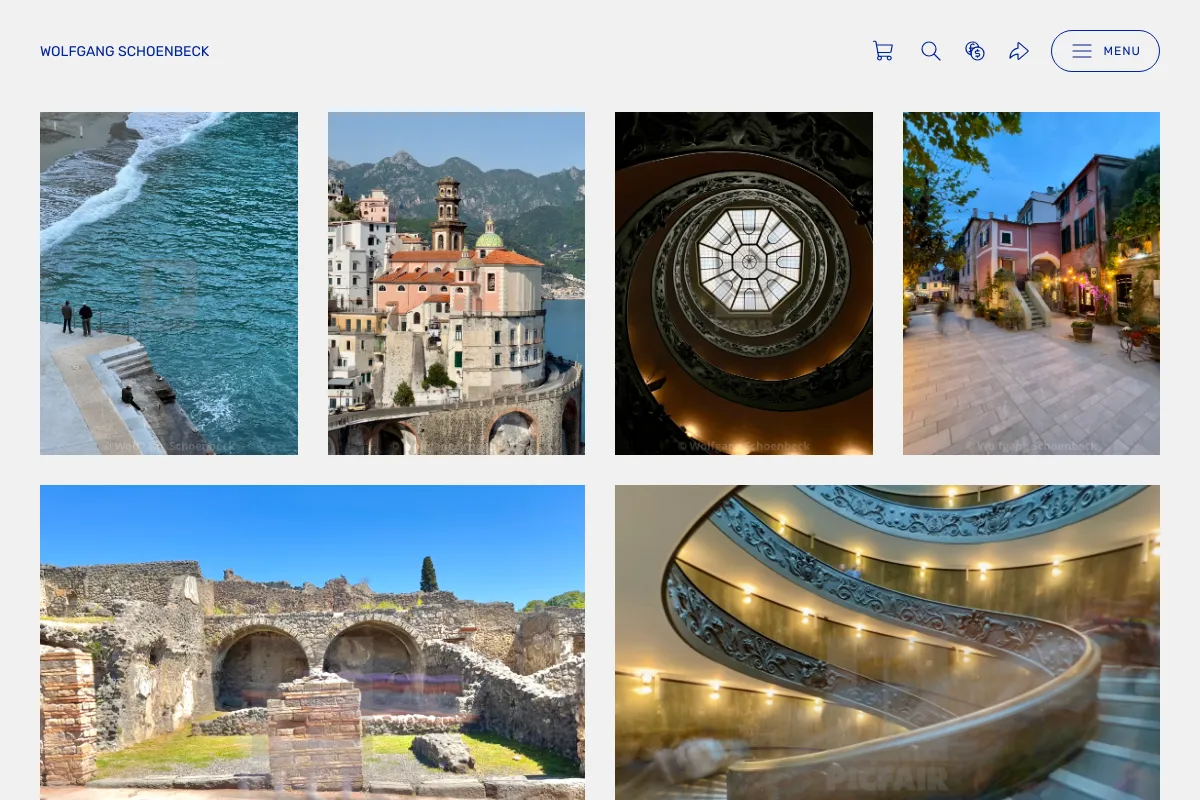Open the lit spiral staircase photo
1200x800 pixels.
(887, 642)
